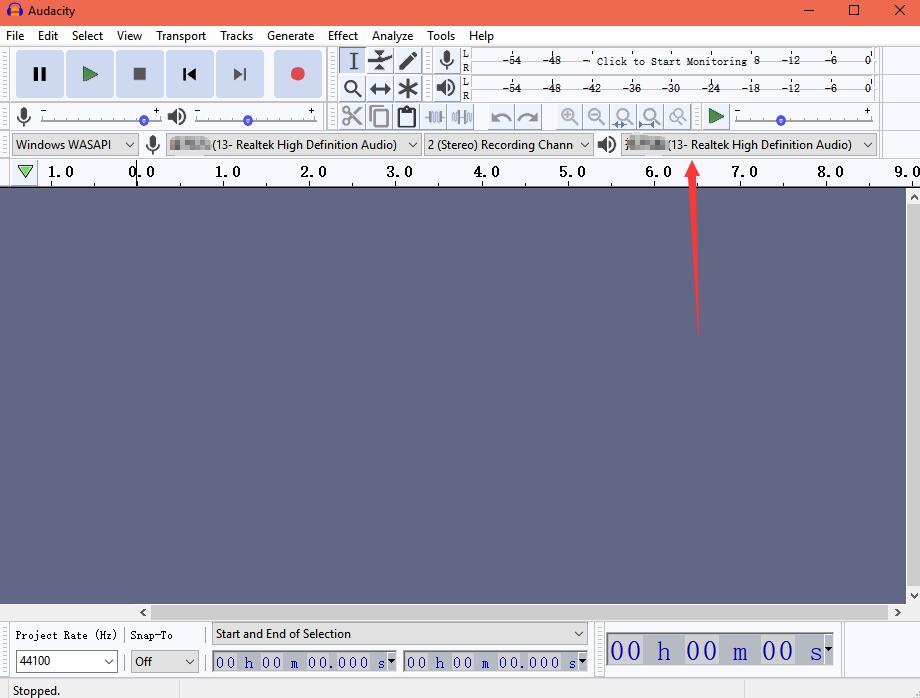Open the 2 (Stereo) Recording Channels dropdown
The image size is (920, 698).
[508, 144]
